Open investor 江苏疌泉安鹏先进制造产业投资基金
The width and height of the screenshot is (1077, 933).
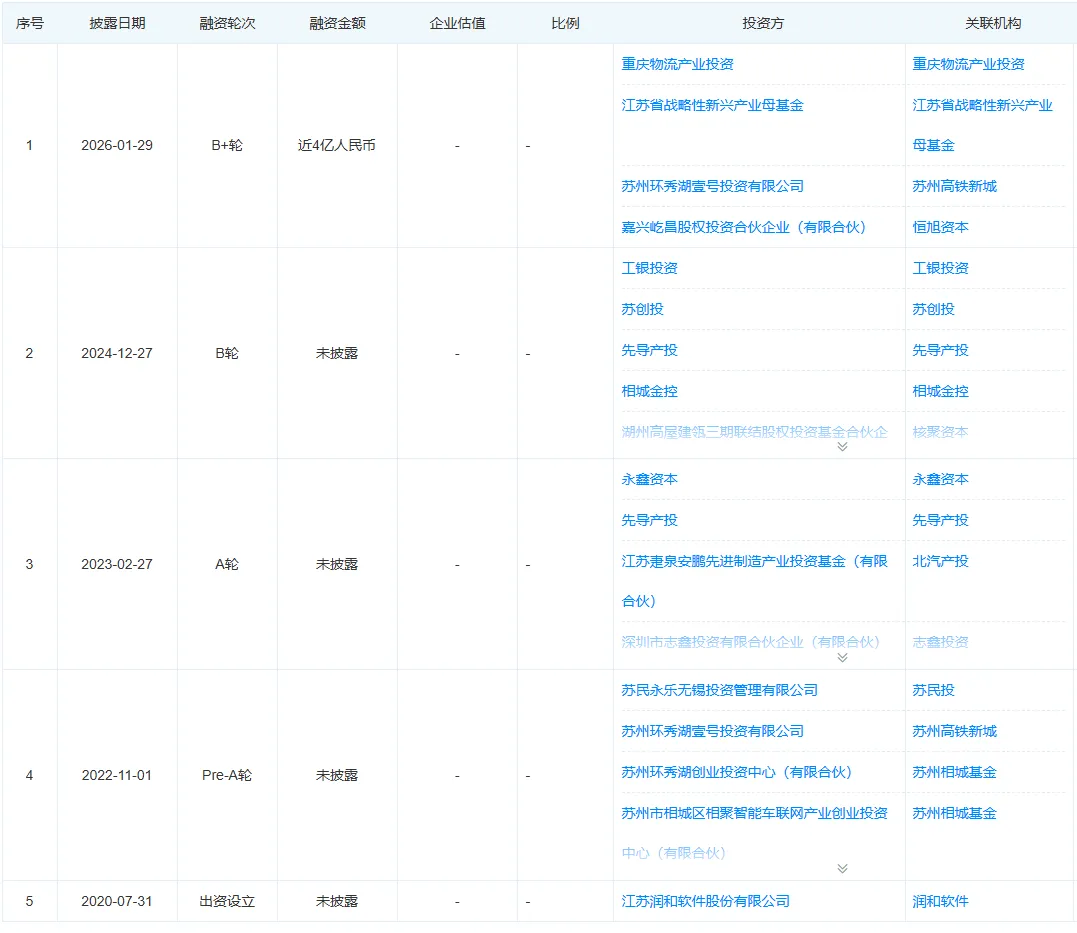point(754,581)
